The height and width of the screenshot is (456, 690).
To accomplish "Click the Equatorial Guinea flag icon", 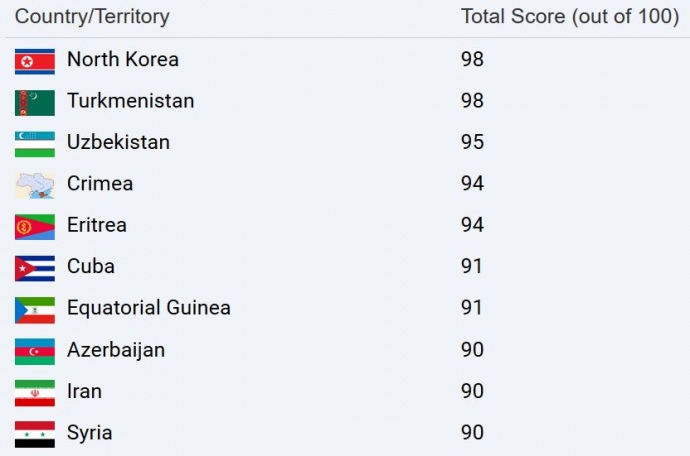I will (35, 310).
